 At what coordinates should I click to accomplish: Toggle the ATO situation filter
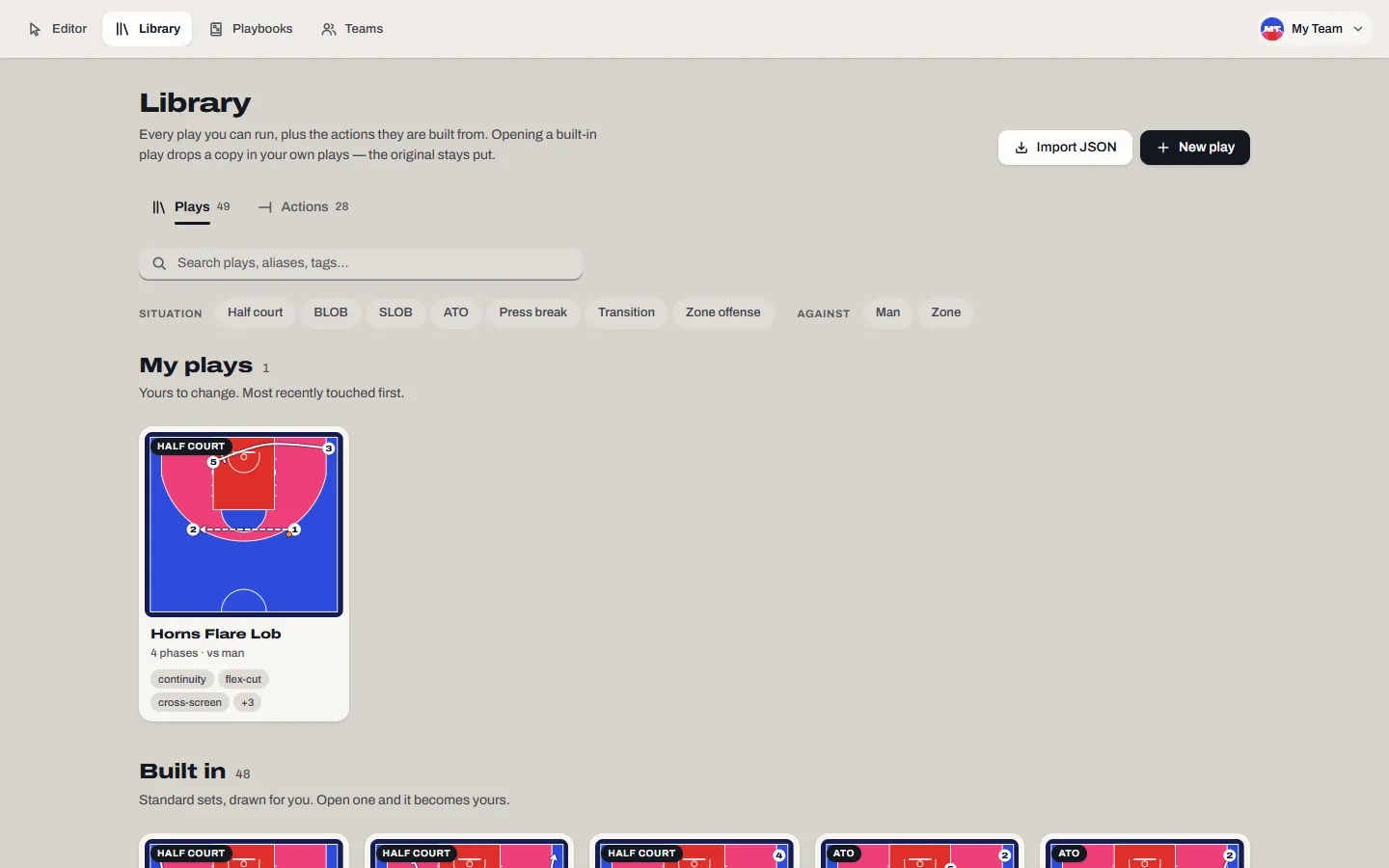click(456, 312)
